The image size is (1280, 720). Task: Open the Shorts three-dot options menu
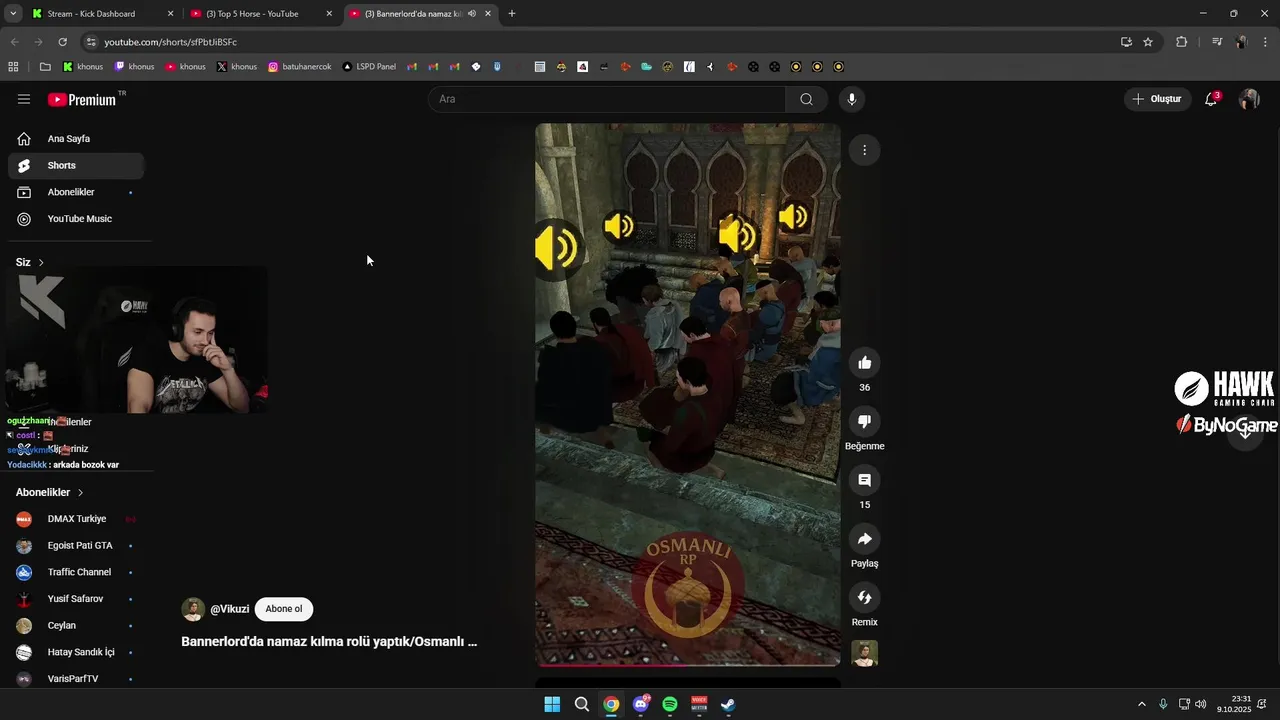tap(864, 150)
